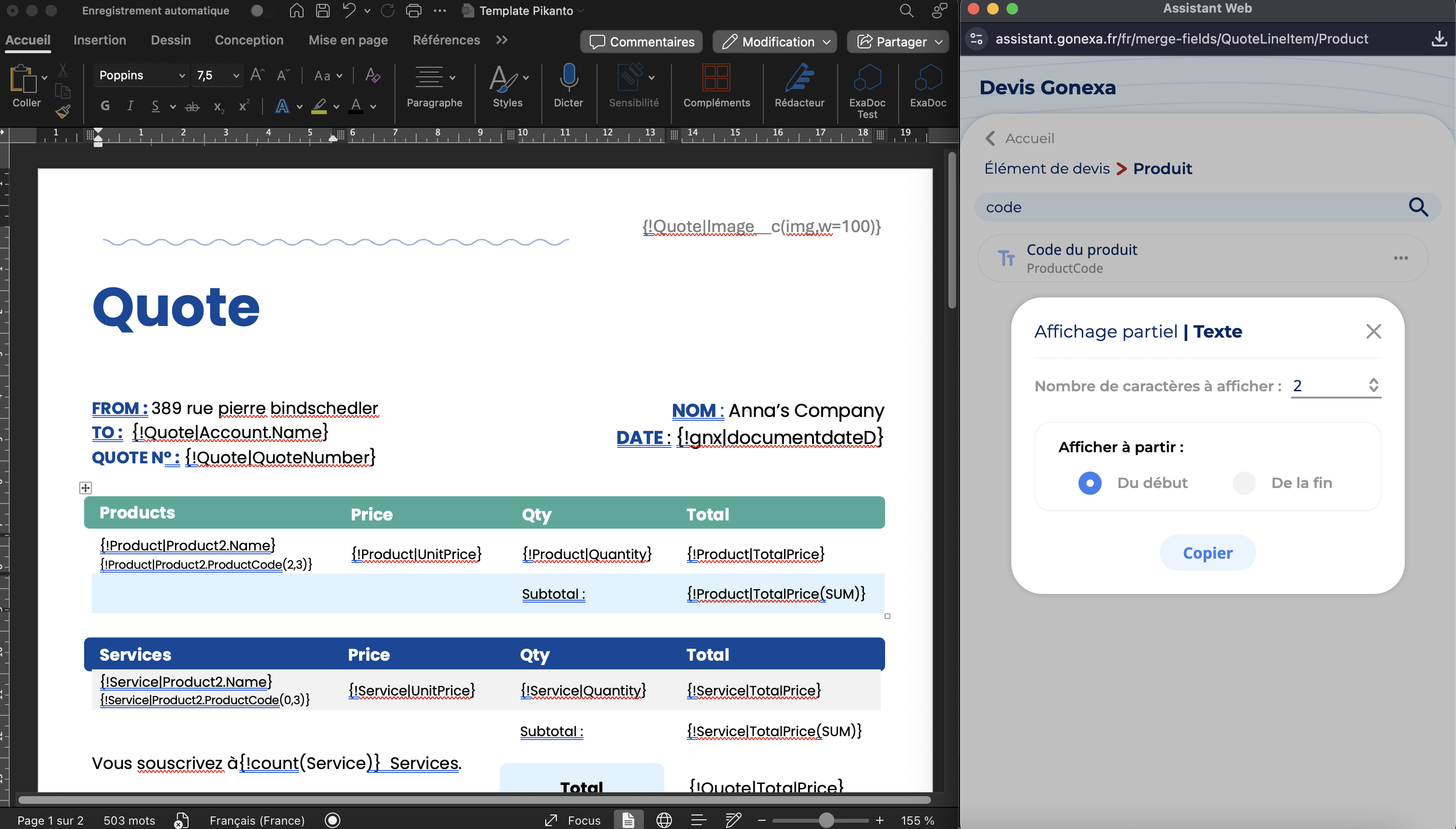1456x829 pixels.
Task: Apply bold with the G button
Action: (105, 106)
